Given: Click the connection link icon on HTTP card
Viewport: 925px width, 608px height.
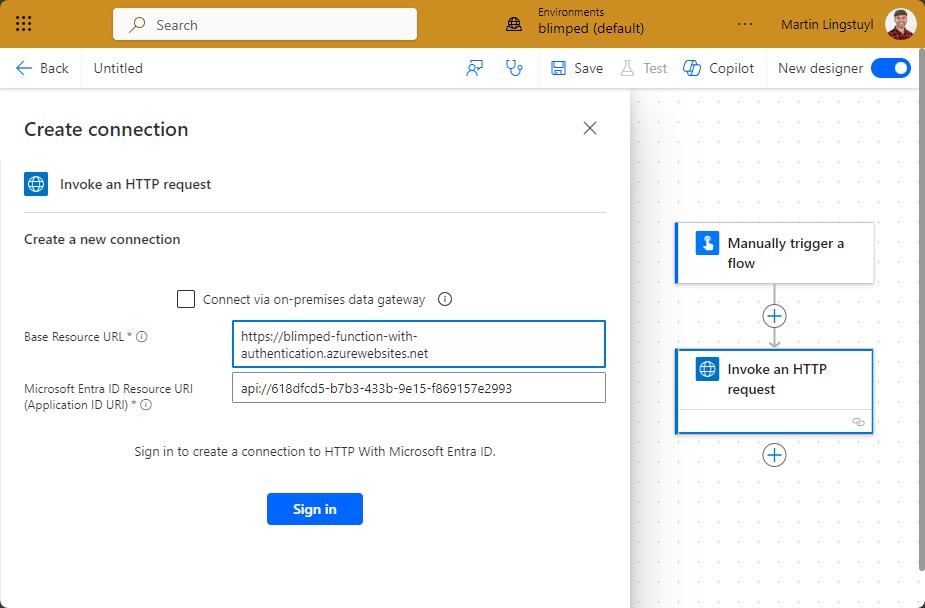Looking at the screenshot, I should 858,422.
